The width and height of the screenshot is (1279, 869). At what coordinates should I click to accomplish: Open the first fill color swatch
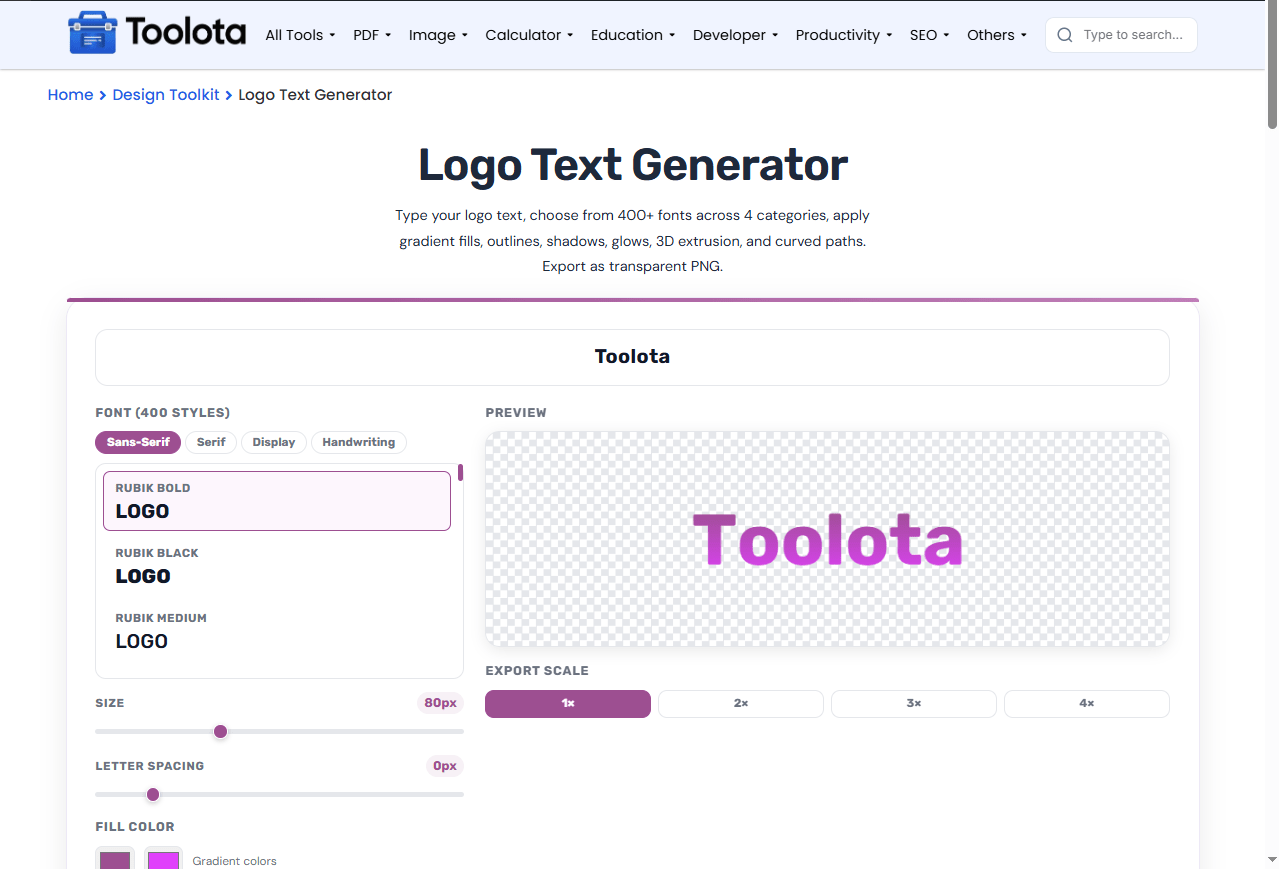pos(115,860)
